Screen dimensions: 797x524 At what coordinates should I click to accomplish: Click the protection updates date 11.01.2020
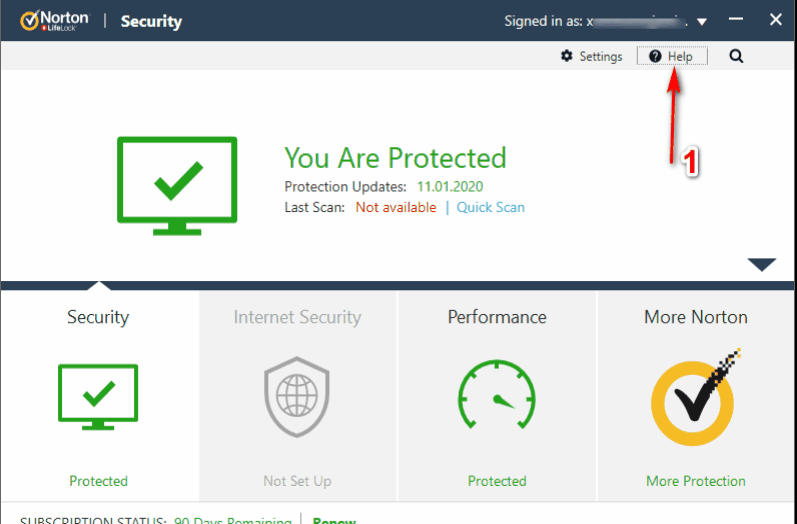(x=450, y=187)
